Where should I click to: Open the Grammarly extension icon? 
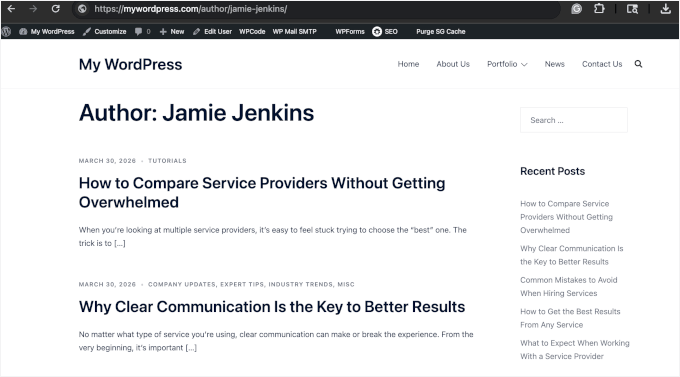pyautogui.click(x=576, y=9)
